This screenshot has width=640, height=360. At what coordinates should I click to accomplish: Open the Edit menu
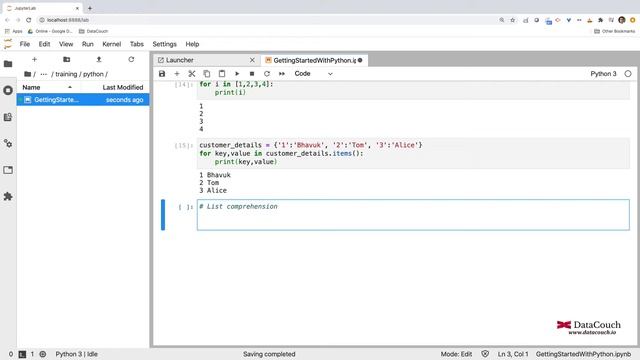(44, 44)
